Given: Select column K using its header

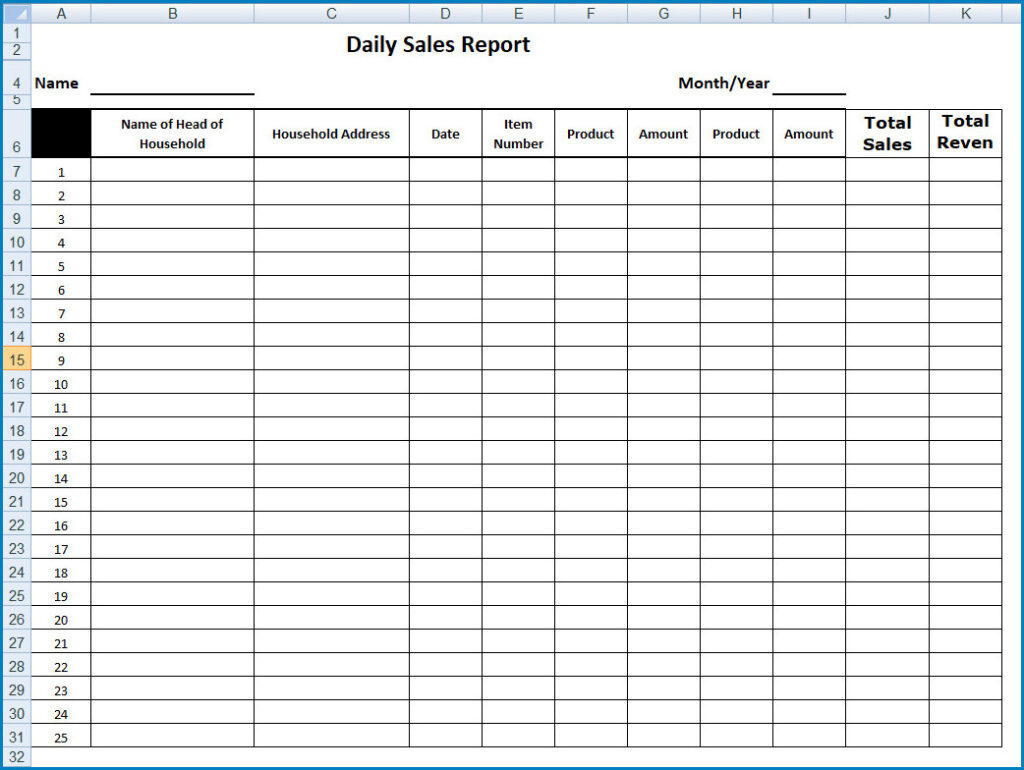Looking at the screenshot, I should 966,13.
